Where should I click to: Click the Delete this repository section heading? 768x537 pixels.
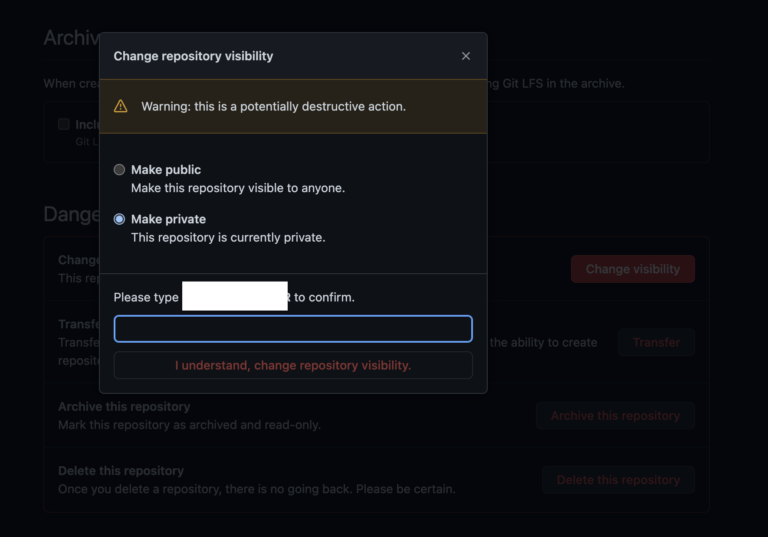pyautogui.click(x=121, y=471)
